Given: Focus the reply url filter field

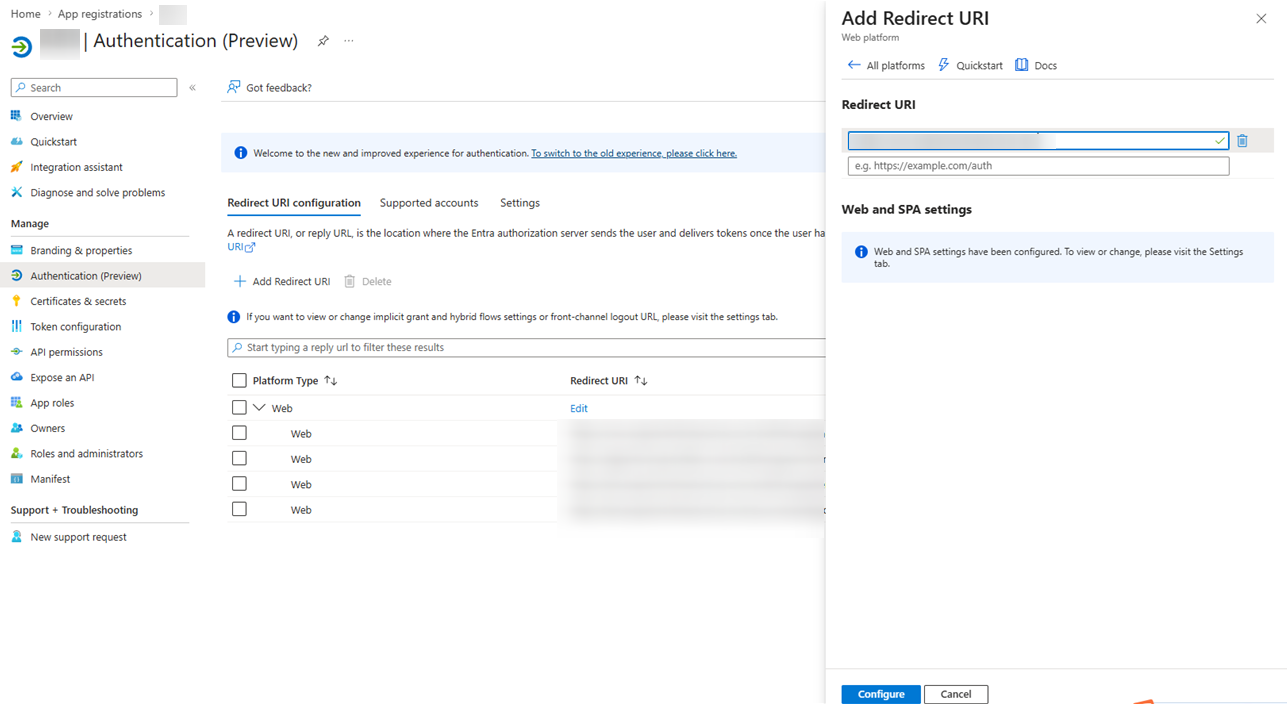Looking at the screenshot, I should [526, 348].
